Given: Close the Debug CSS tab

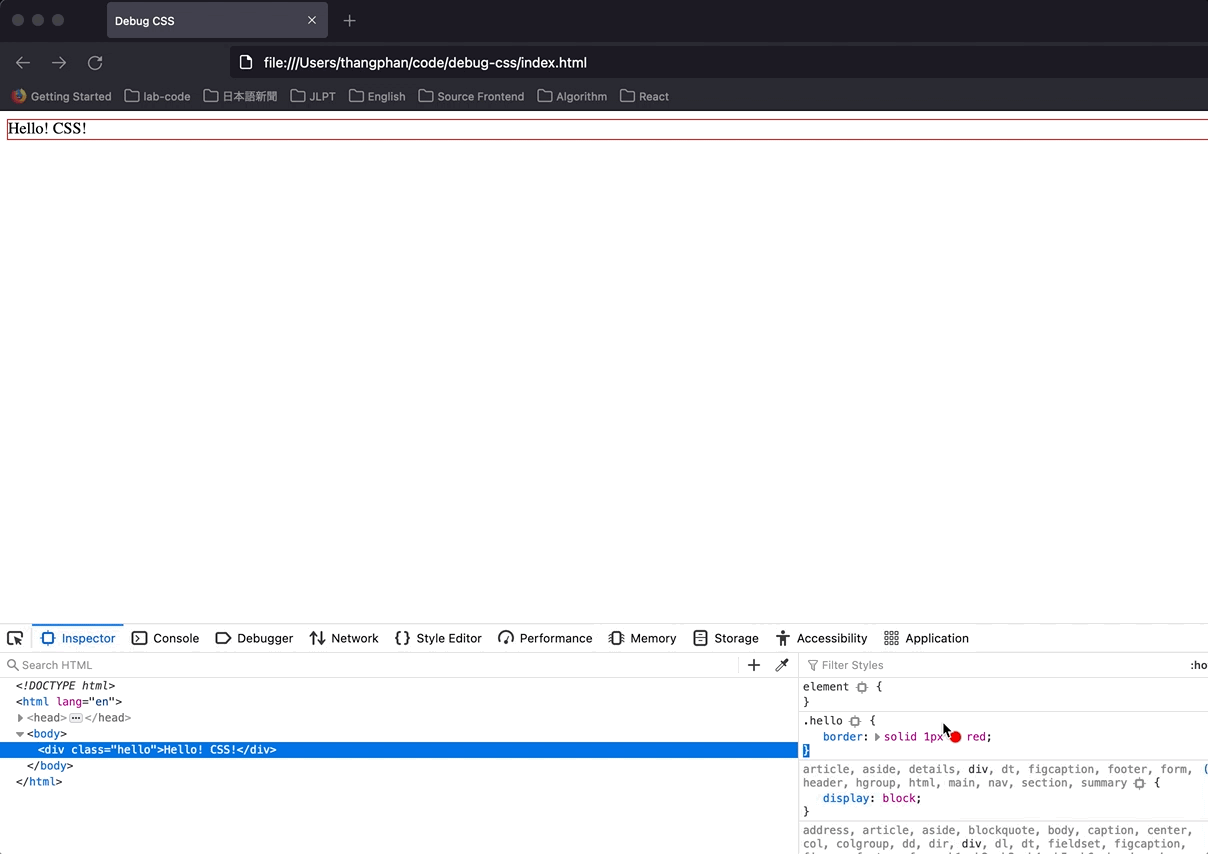Looking at the screenshot, I should 312,20.
